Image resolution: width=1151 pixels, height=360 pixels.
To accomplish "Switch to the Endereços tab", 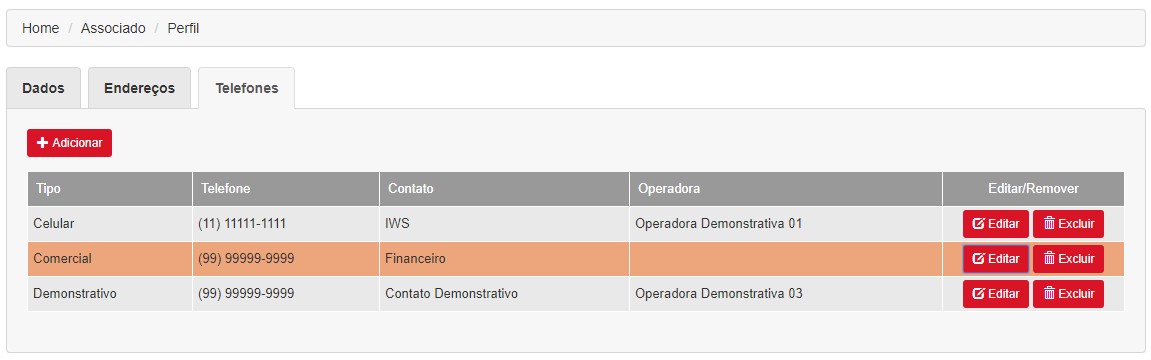I will [139, 88].
